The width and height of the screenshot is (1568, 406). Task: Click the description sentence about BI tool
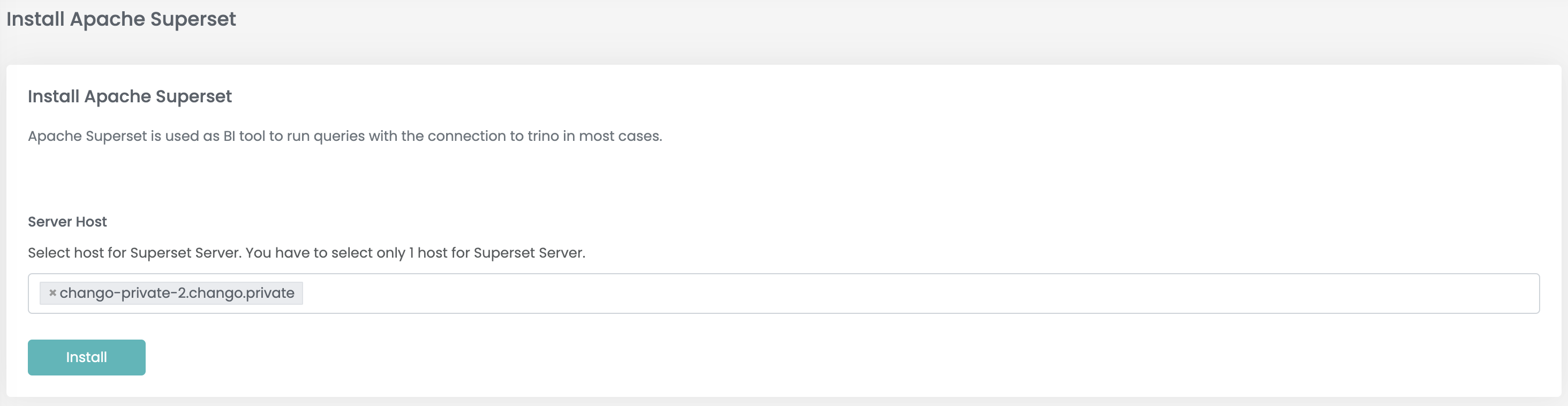coord(344,136)
